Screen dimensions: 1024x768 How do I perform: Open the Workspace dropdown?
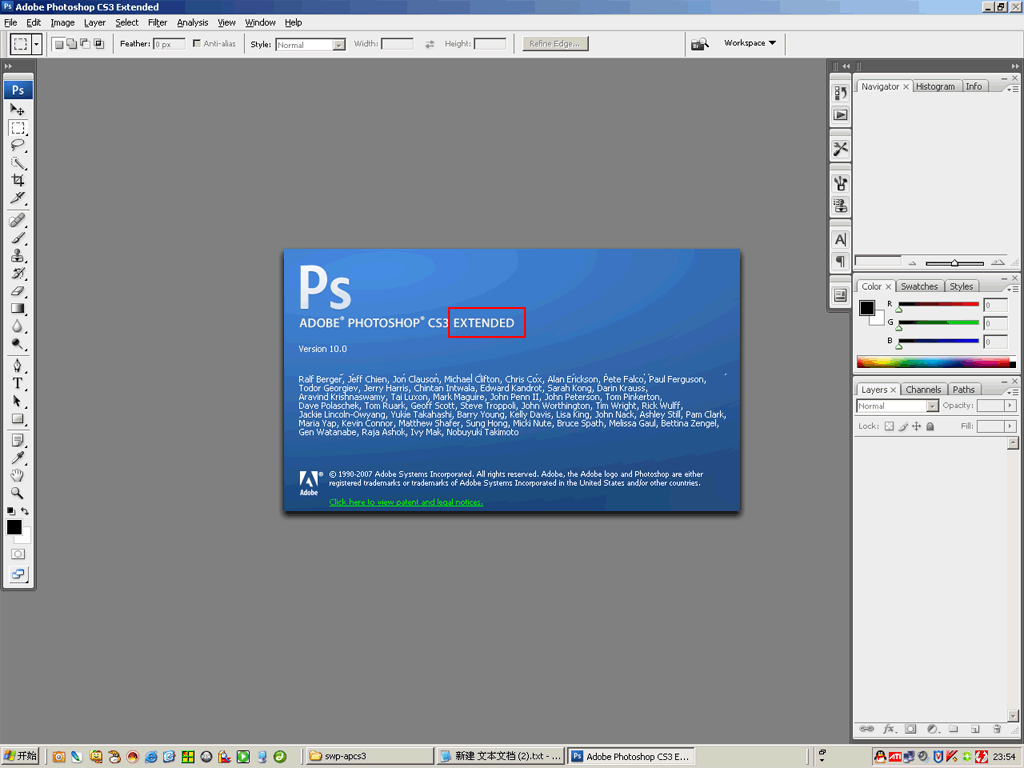(x=750, y=43)
